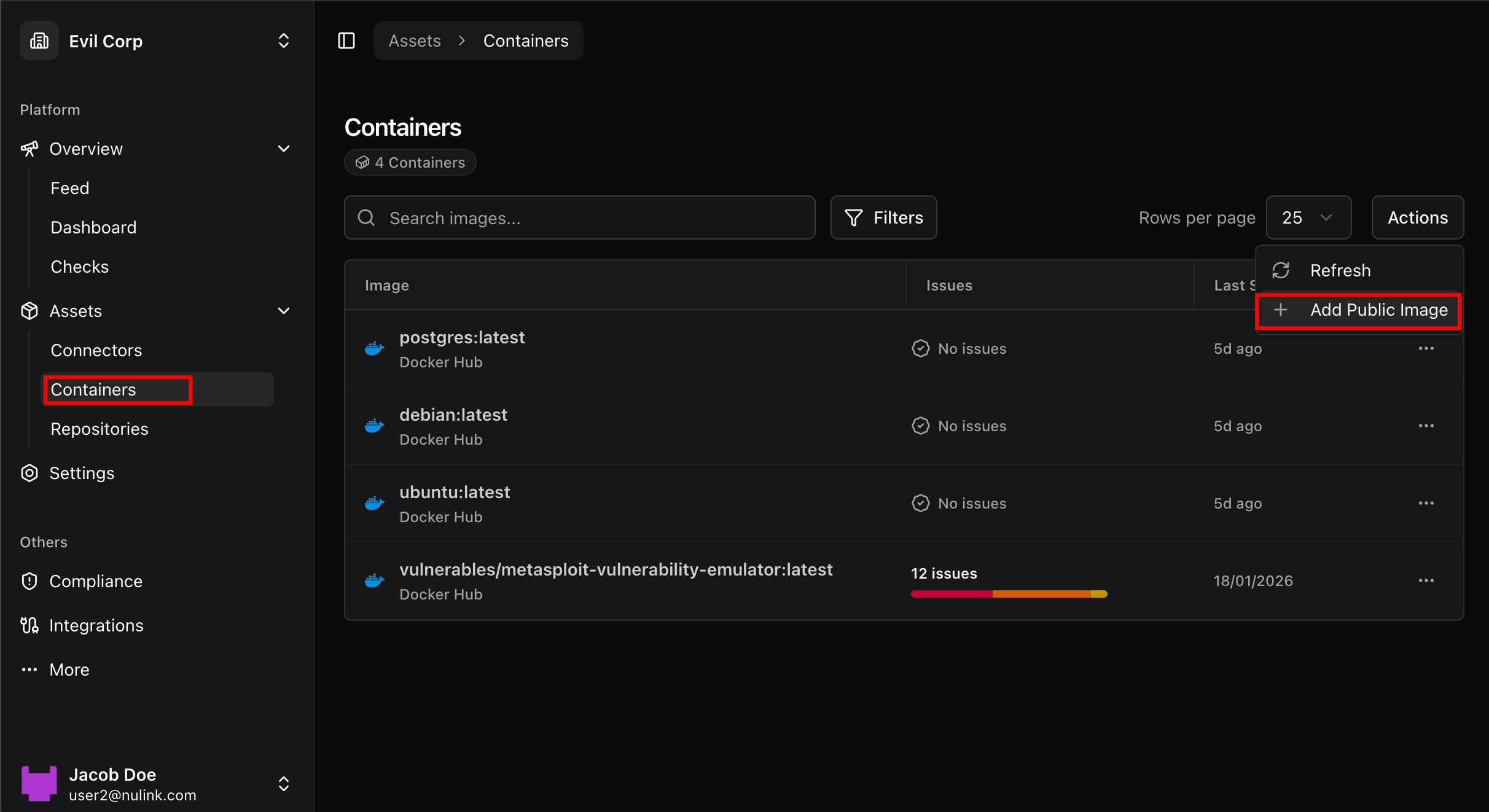
Task: Collapse the Assets section chevron
Action: [283, 311]
